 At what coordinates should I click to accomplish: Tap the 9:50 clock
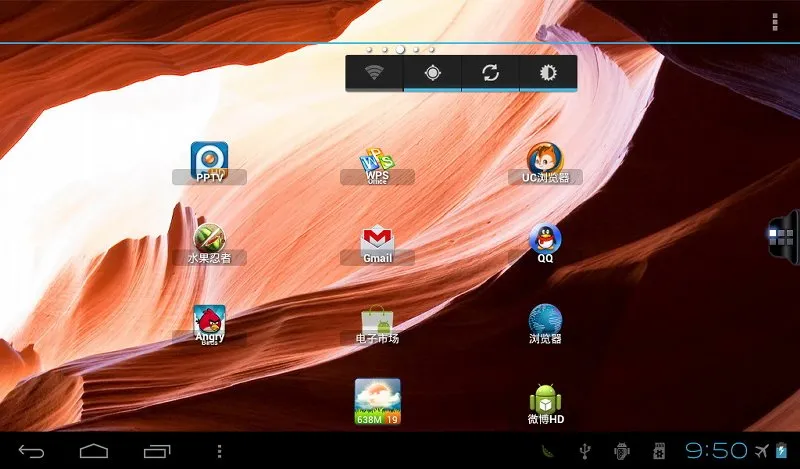pyautogui.click(x=716, y=451)
